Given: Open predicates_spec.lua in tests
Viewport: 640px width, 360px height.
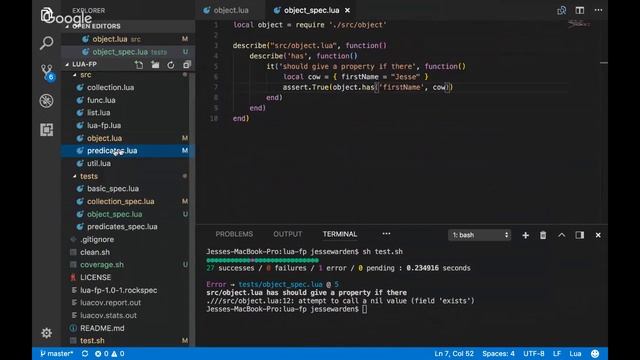Looking at the screenshot, I should coord(122,227).
